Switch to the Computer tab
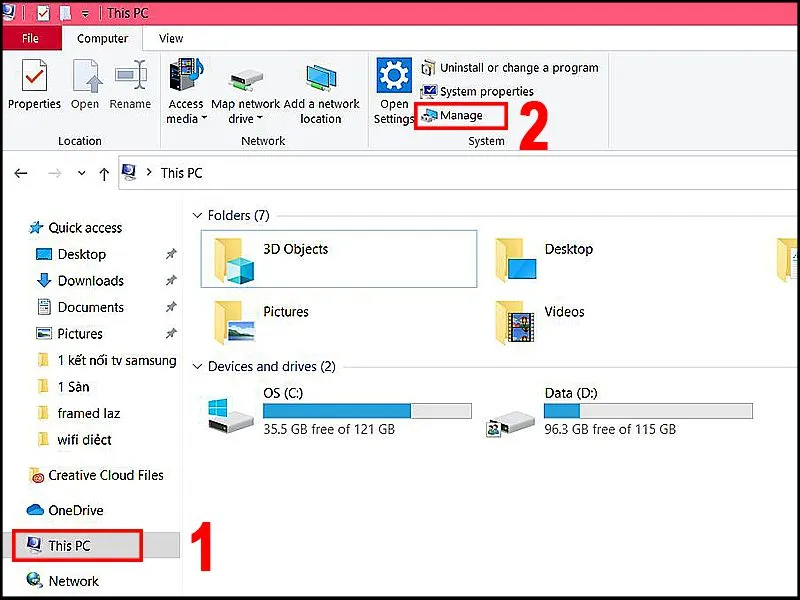 [x=103, y=38]
